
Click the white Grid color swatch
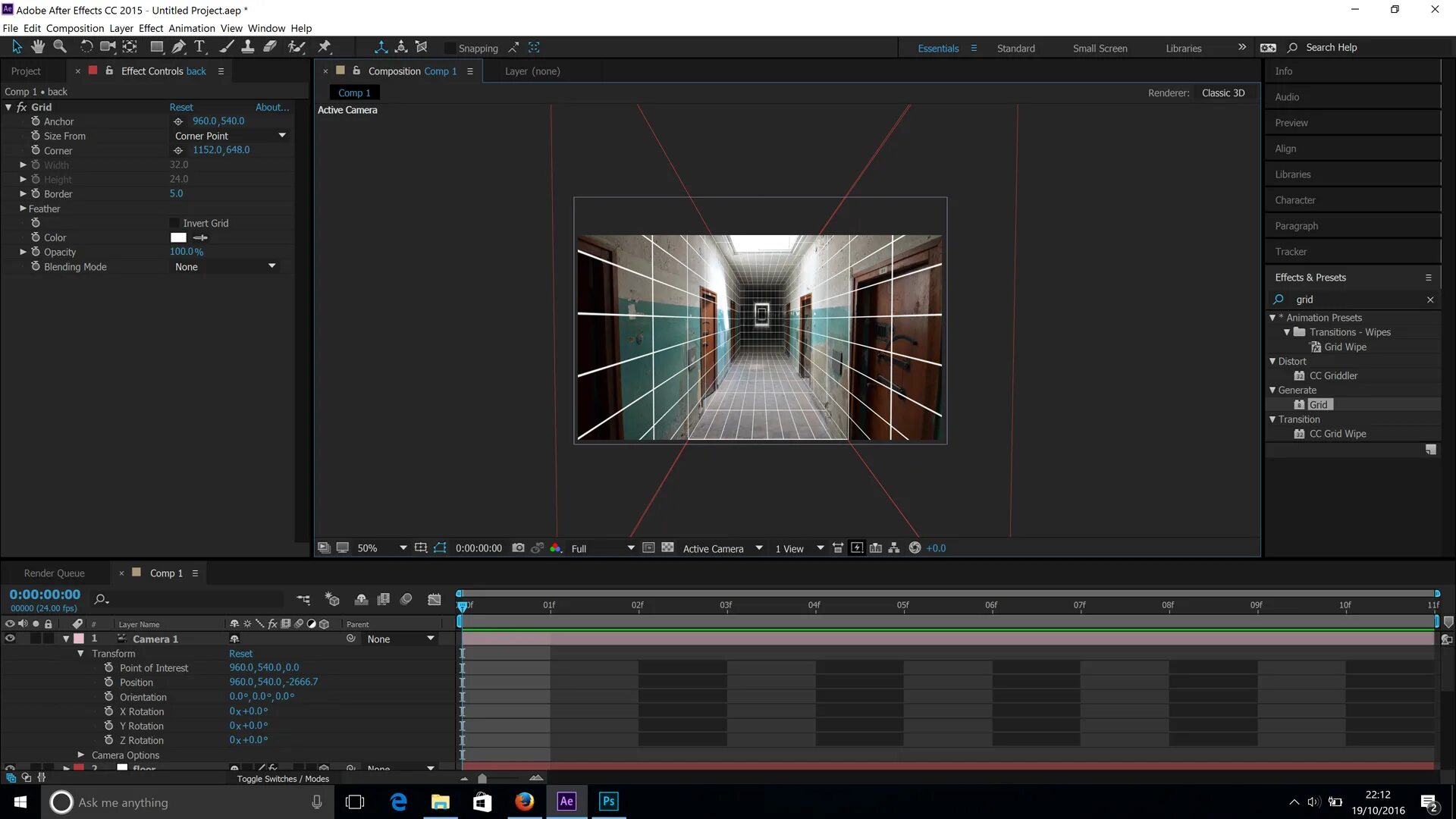[x=178, y=238]
